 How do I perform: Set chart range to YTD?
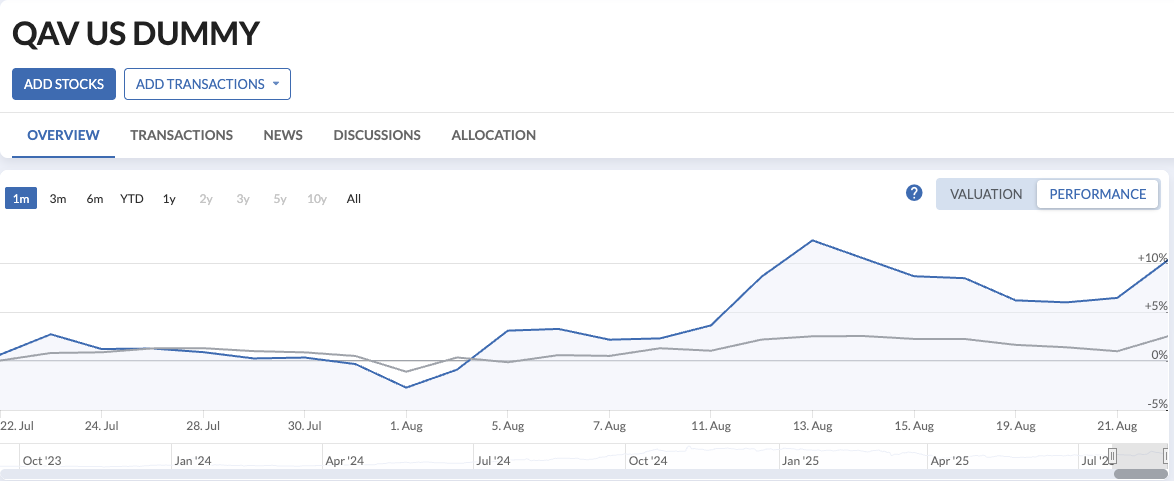pyautogui.click(x=132, y=199)
